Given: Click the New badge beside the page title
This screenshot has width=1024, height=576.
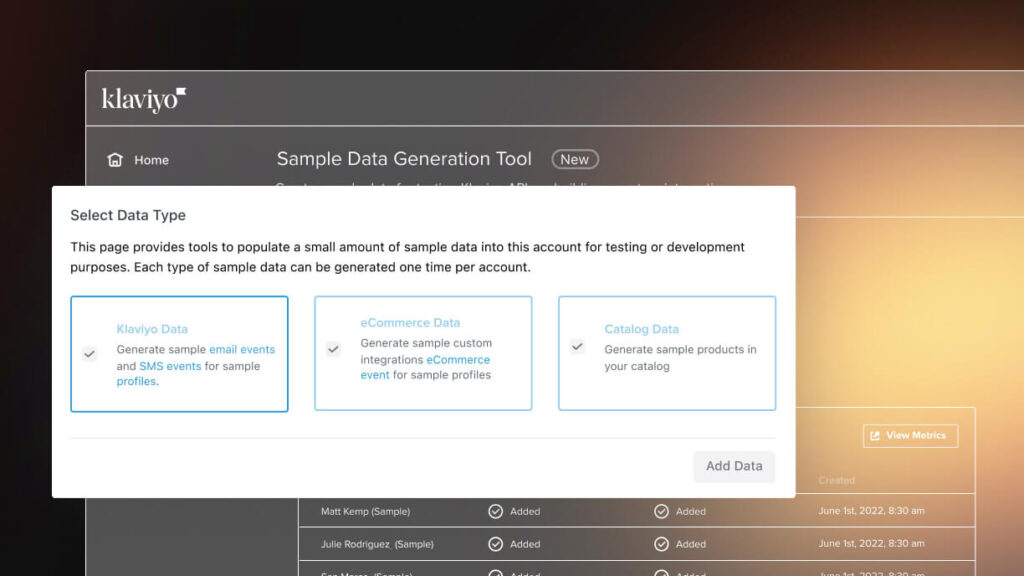Looking at the screenshot, I should pyautogui.click(x=574, y=159).
